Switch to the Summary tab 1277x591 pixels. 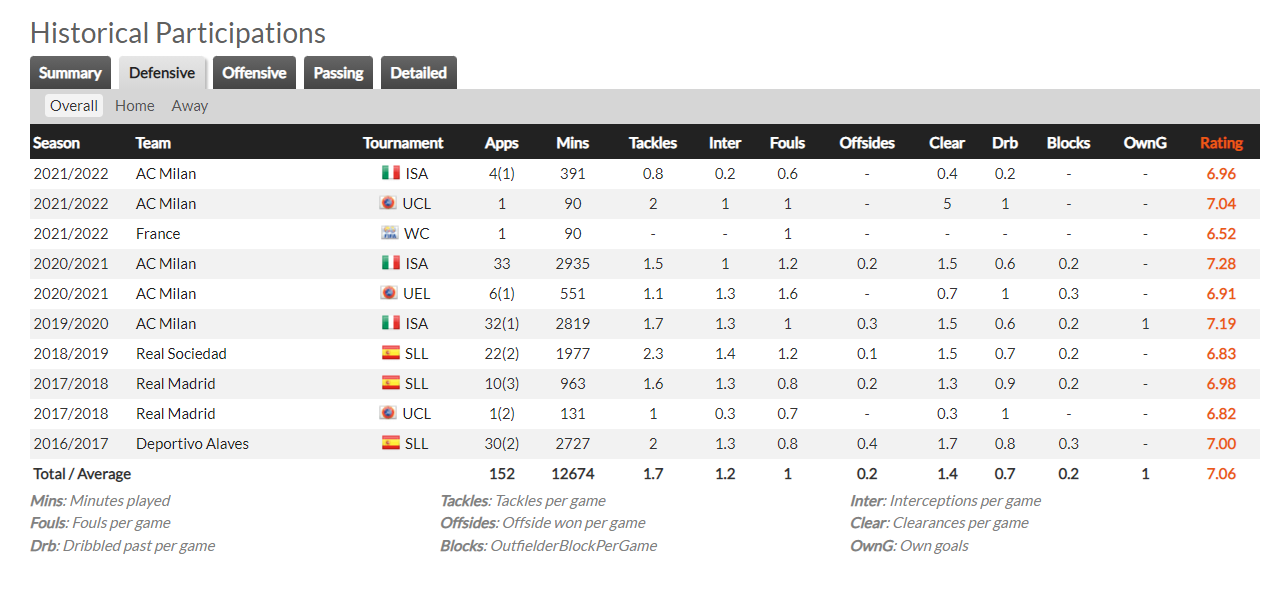[x=70, y=73]
